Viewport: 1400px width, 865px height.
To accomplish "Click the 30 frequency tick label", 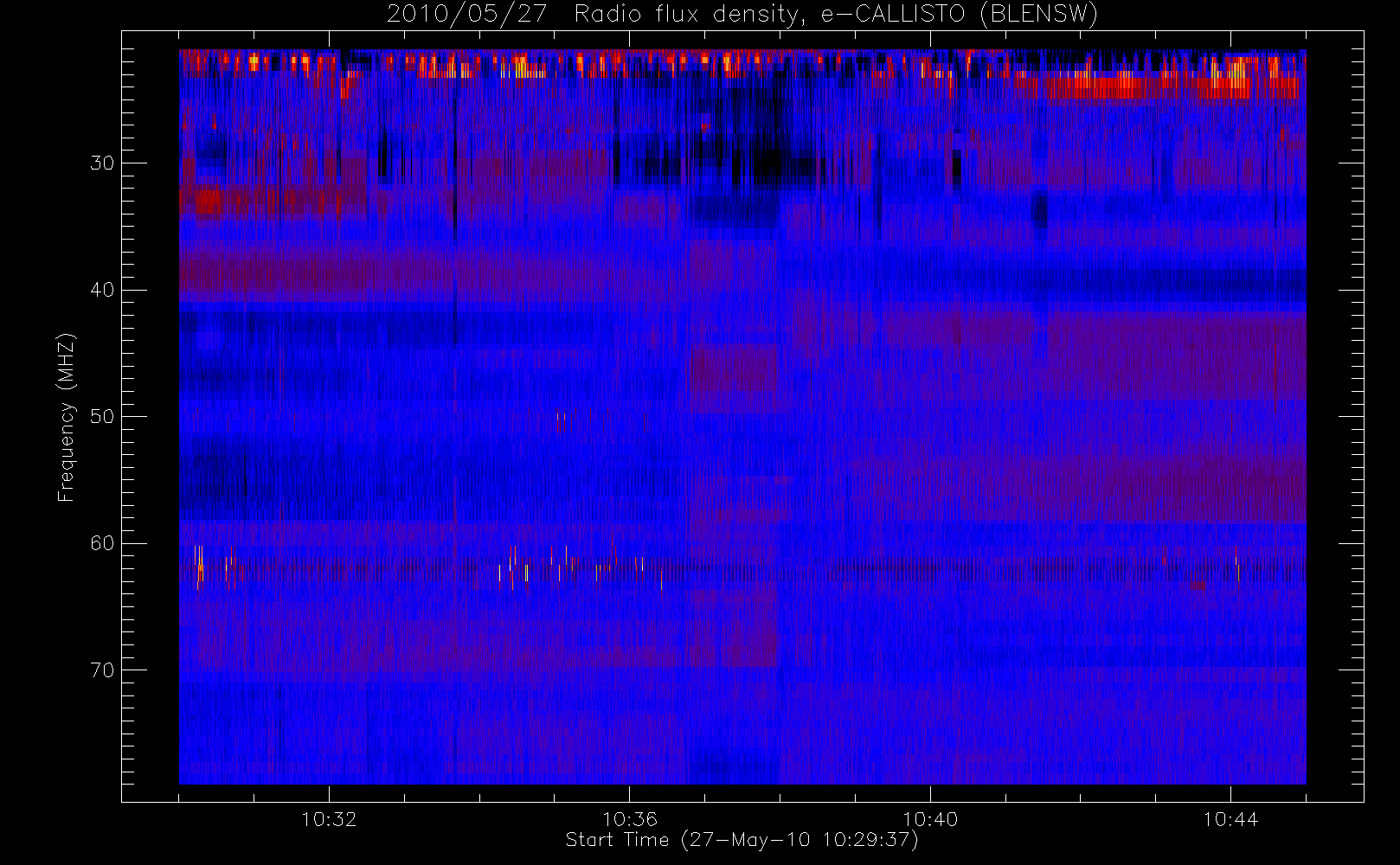I will pos(102,163).
